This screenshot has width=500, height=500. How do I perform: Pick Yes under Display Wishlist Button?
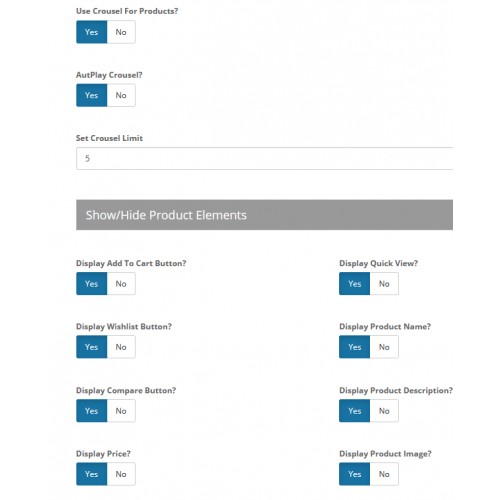(x=92, y=347)
